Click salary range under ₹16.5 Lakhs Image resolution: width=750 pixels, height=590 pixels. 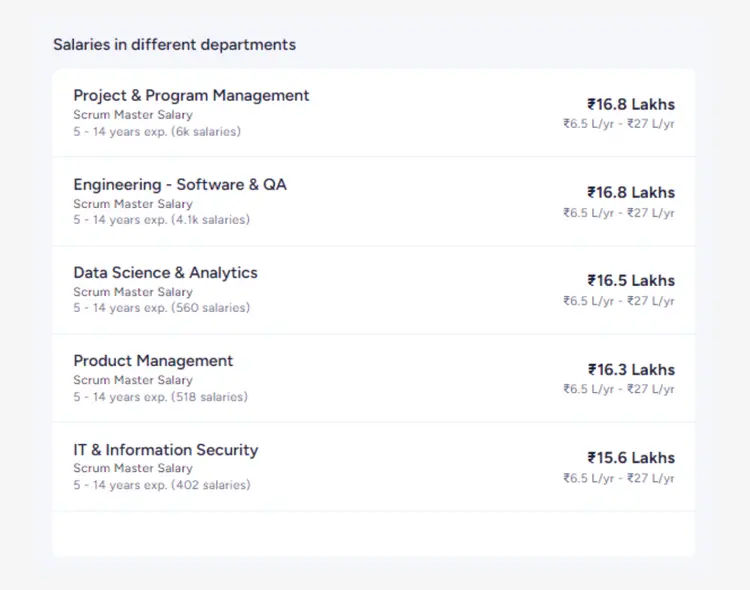pos(618,301)
